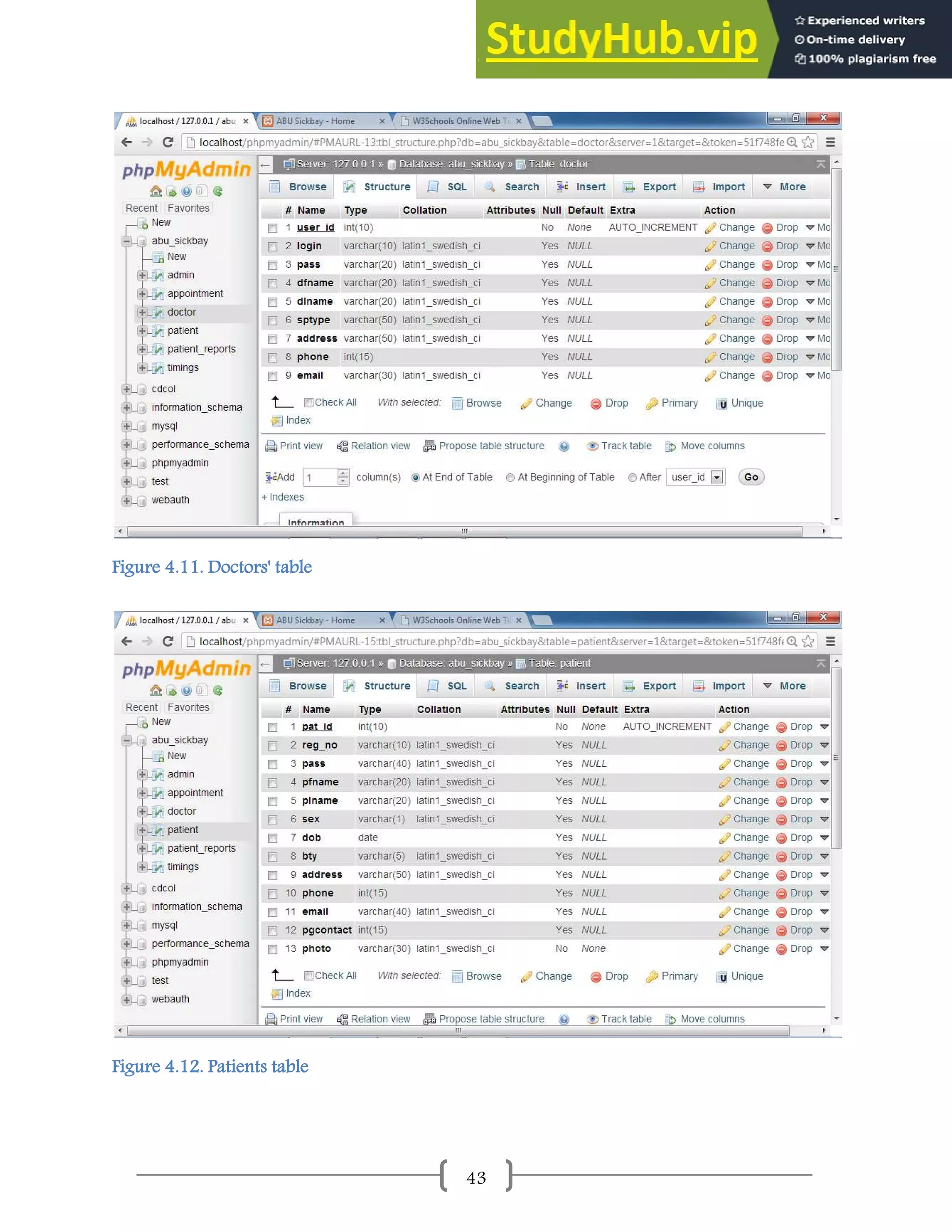The image size is (952, 1232).
Task: Open More tab dropdown in doctor window
Action: tap(785, 187)
